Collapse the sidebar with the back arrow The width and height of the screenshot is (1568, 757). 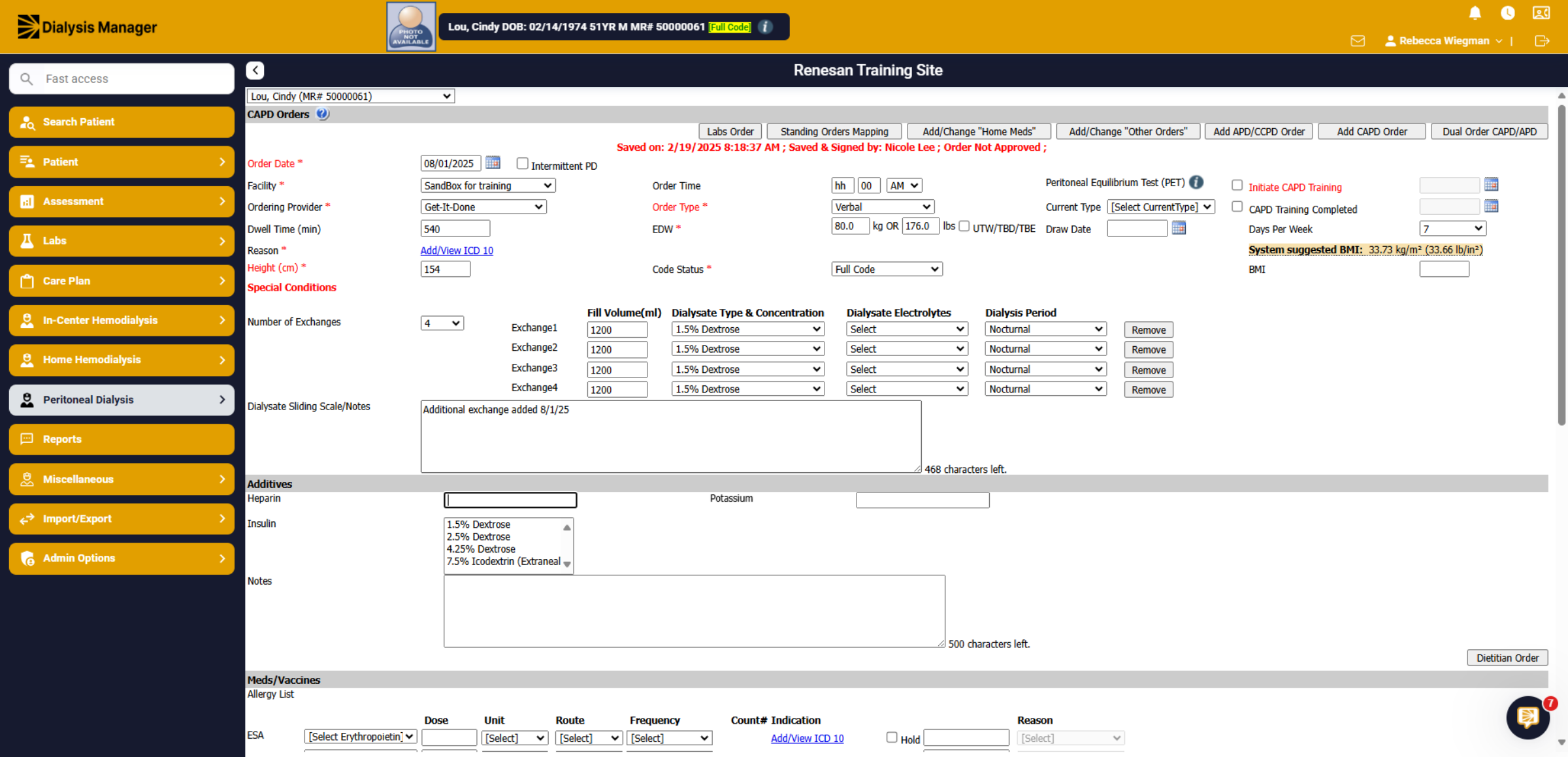pyautogui.click(x=255, y=70)
